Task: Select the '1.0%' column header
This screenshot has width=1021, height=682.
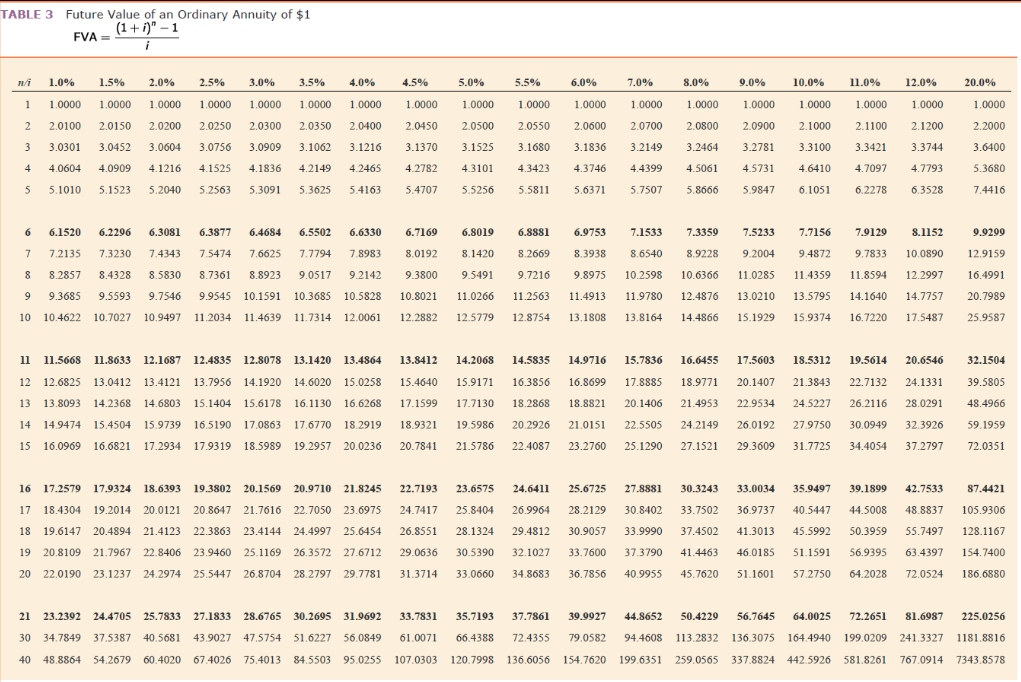Action: pos(61,83)
